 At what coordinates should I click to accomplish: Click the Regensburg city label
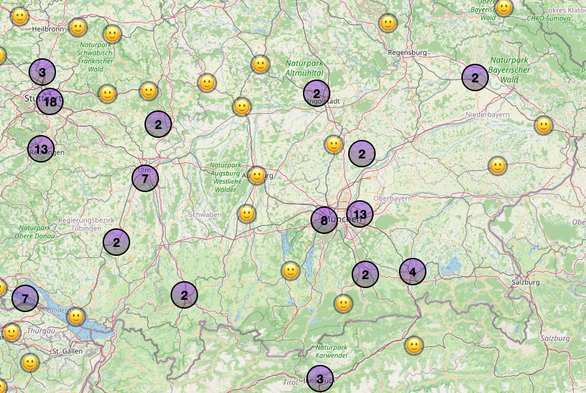click(407, 53)
